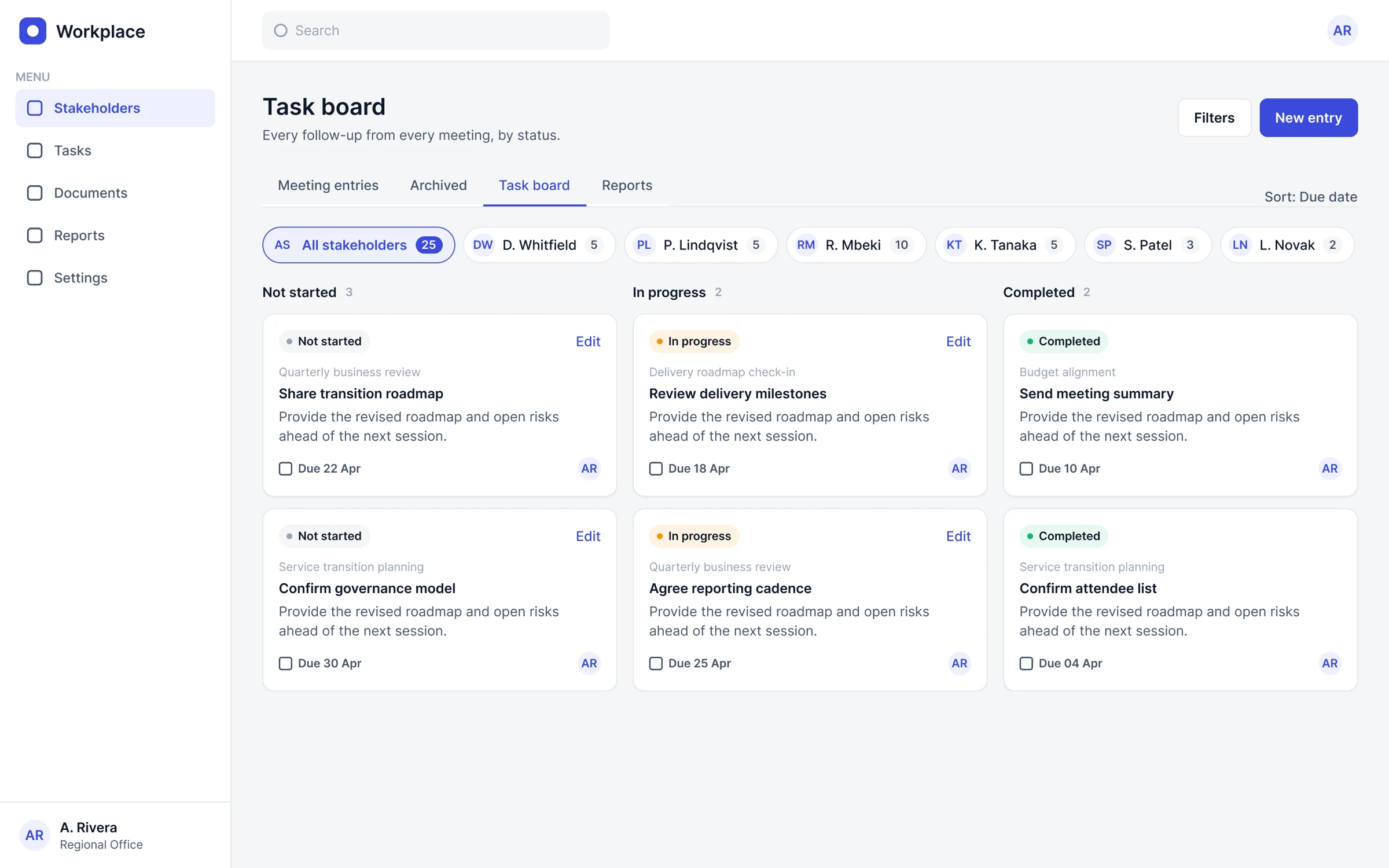Select the All stakeholders filter chip
Screen dimensions: 1389x868
(x=359, y=245)
